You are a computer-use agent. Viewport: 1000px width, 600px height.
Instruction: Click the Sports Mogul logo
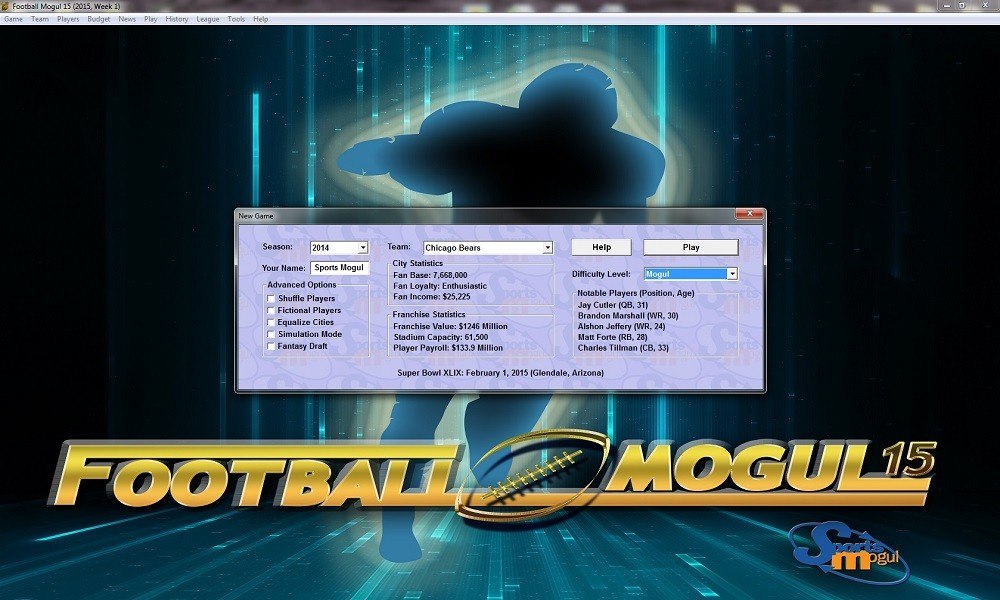point(852,549)
